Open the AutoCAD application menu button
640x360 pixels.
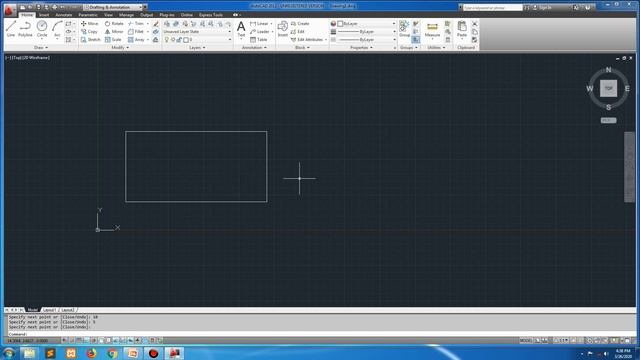pyautogui.click(x=9, y=10)
